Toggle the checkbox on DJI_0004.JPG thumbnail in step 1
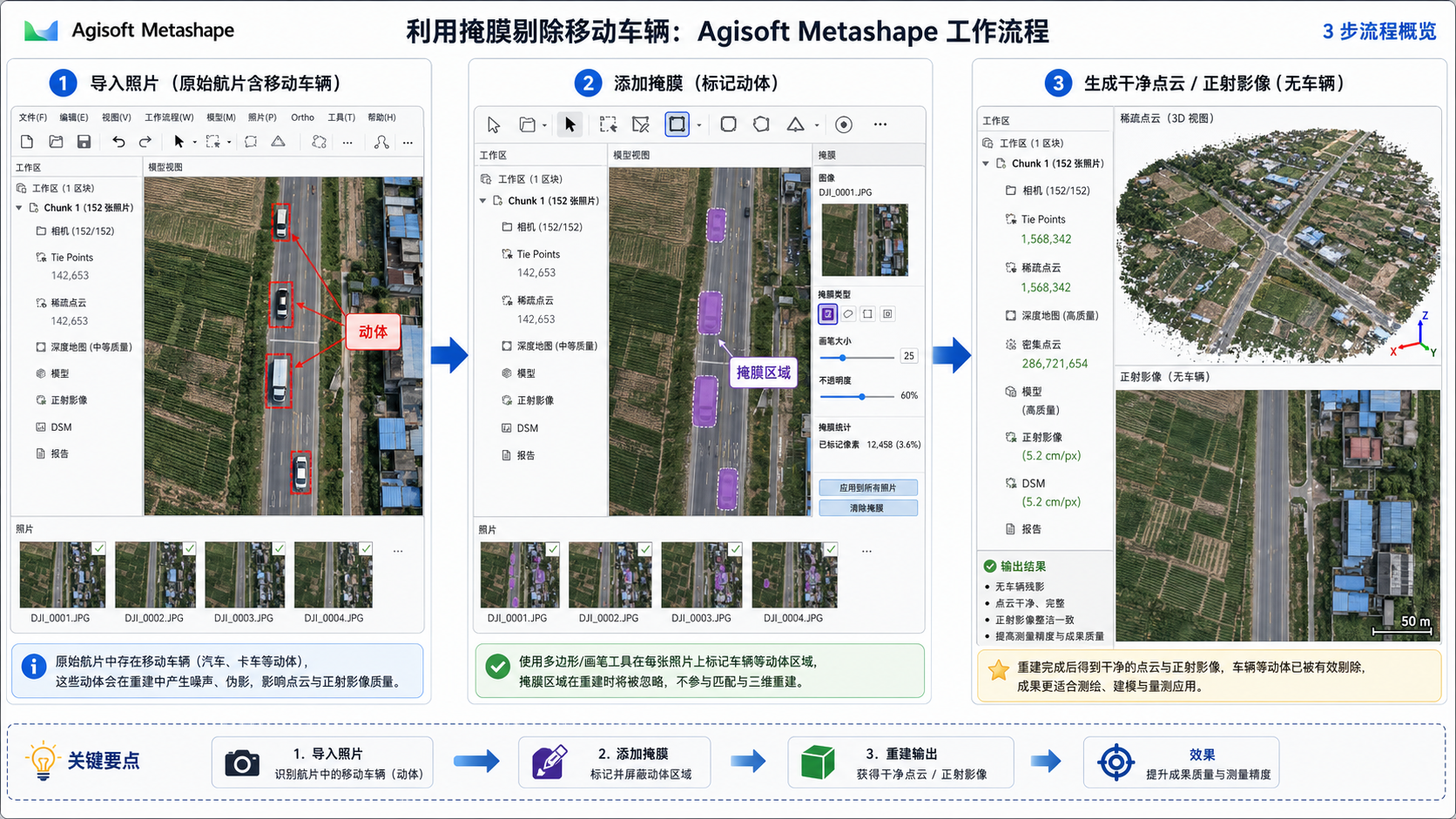 pyautogui.click(x=367, y=548)
